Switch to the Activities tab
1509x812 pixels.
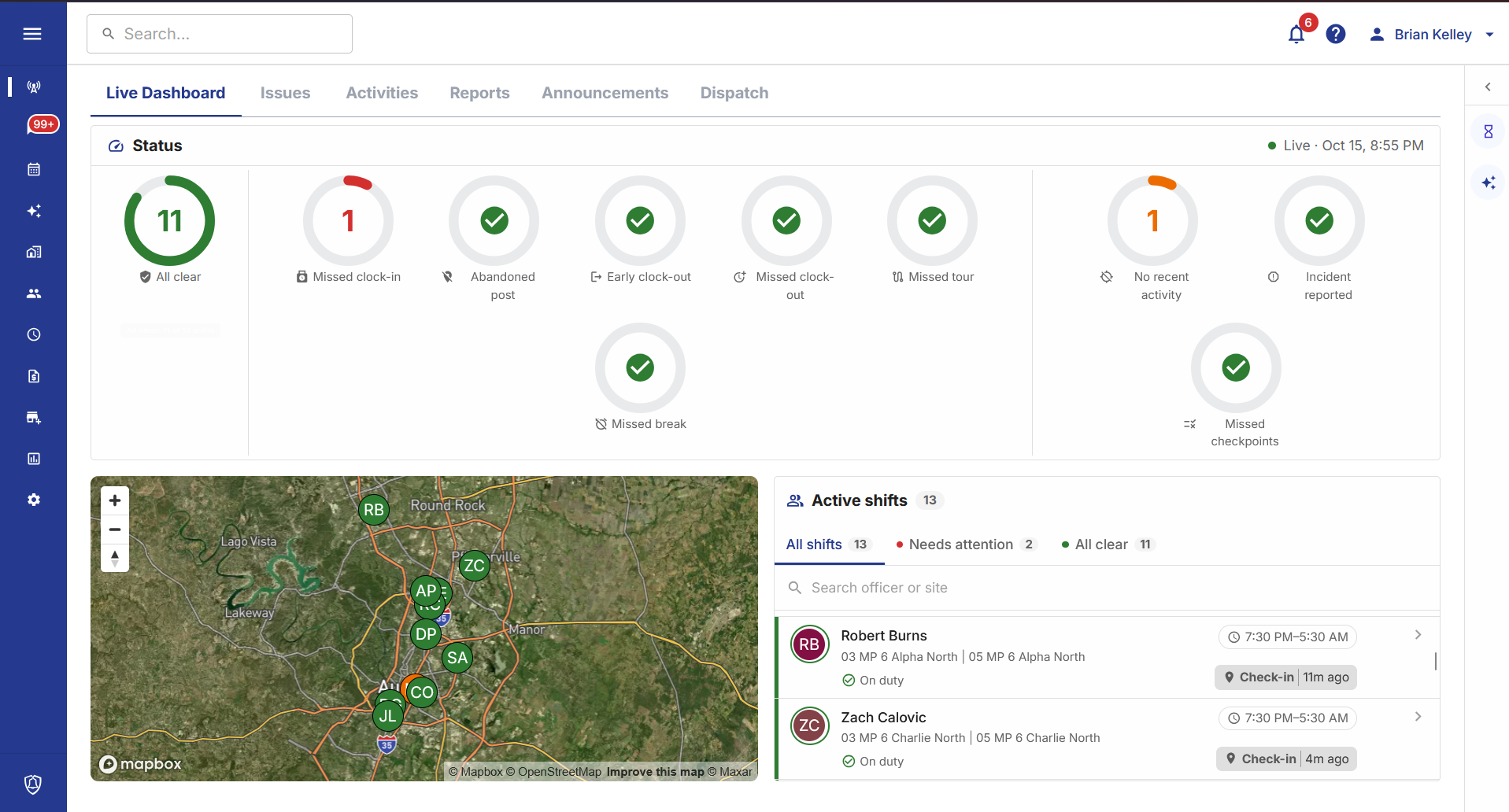(x=383, y=93)
